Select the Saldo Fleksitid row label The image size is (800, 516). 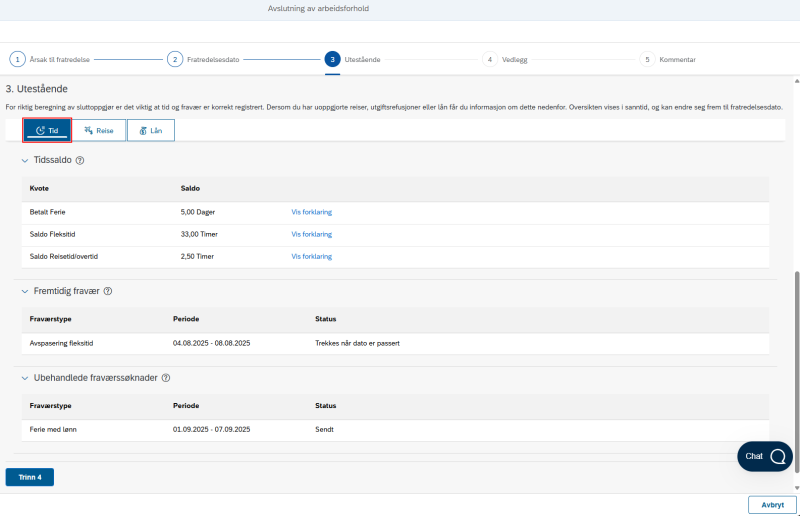point(52,234)
